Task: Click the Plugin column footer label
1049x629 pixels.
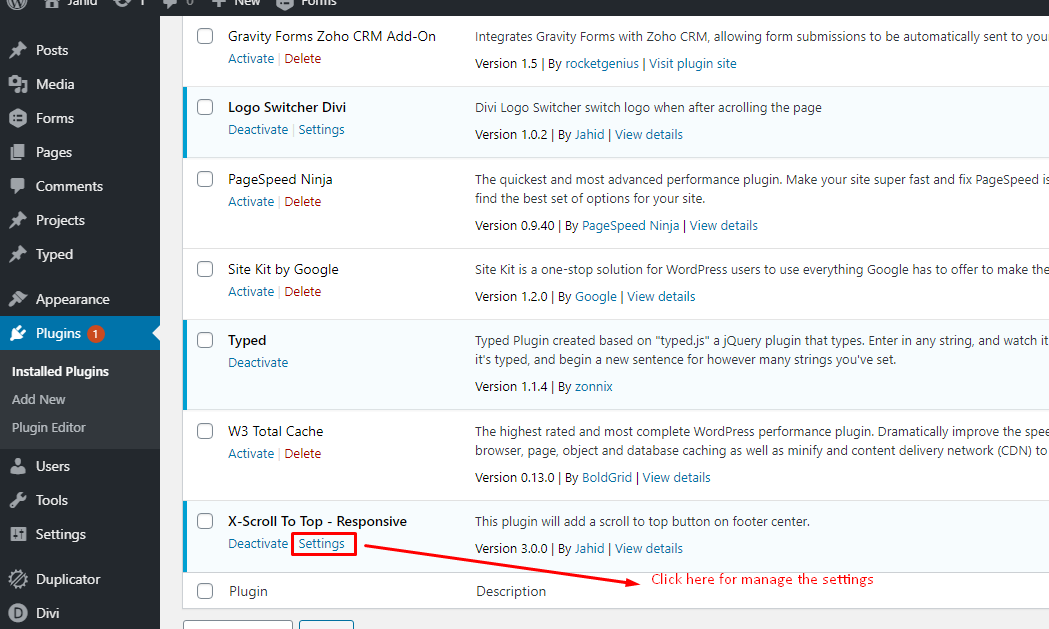Action: [x=248, y=592]
